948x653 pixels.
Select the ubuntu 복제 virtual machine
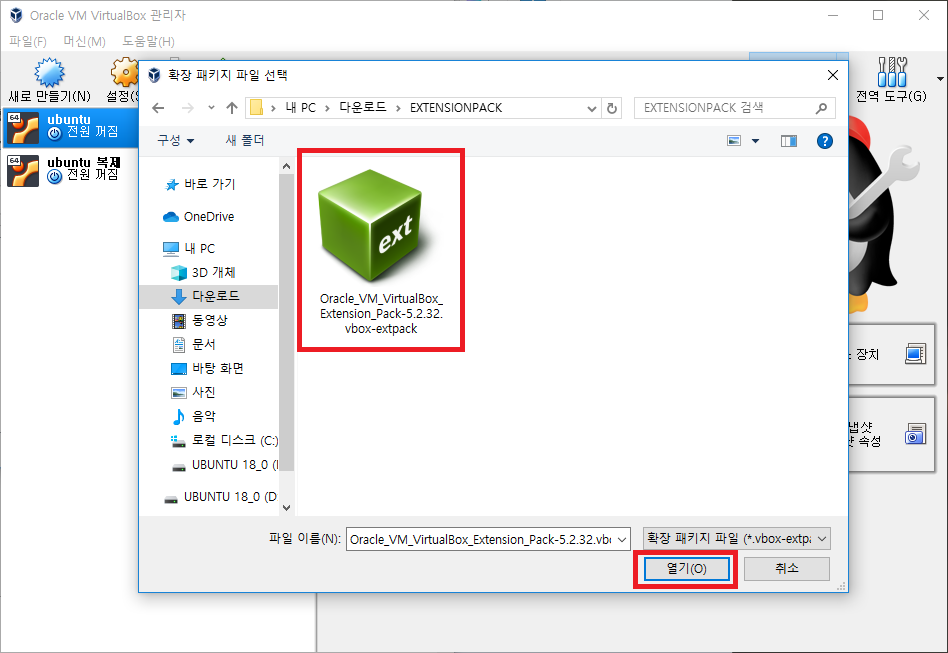[70, 170]
